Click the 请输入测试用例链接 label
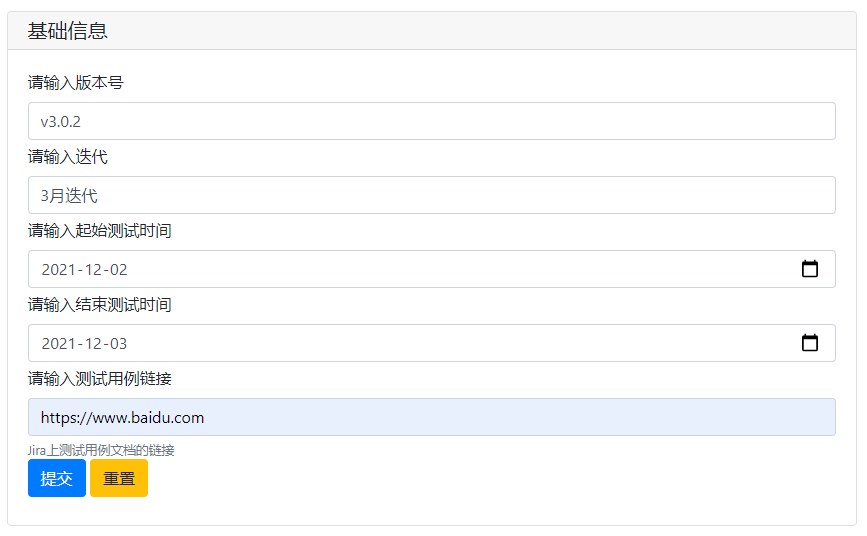The height and width of the screenshot is (536, 867). [x=99, y=378]
